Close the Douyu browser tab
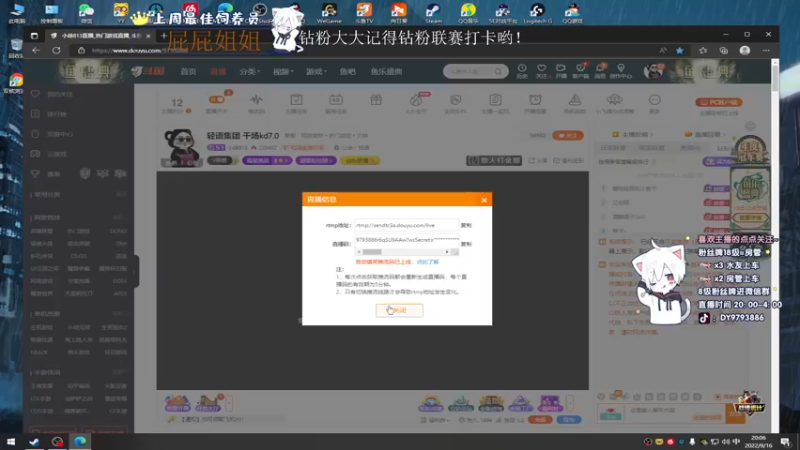Image resolution: width=800 pixels, height=450 pixels. point(148,36)
